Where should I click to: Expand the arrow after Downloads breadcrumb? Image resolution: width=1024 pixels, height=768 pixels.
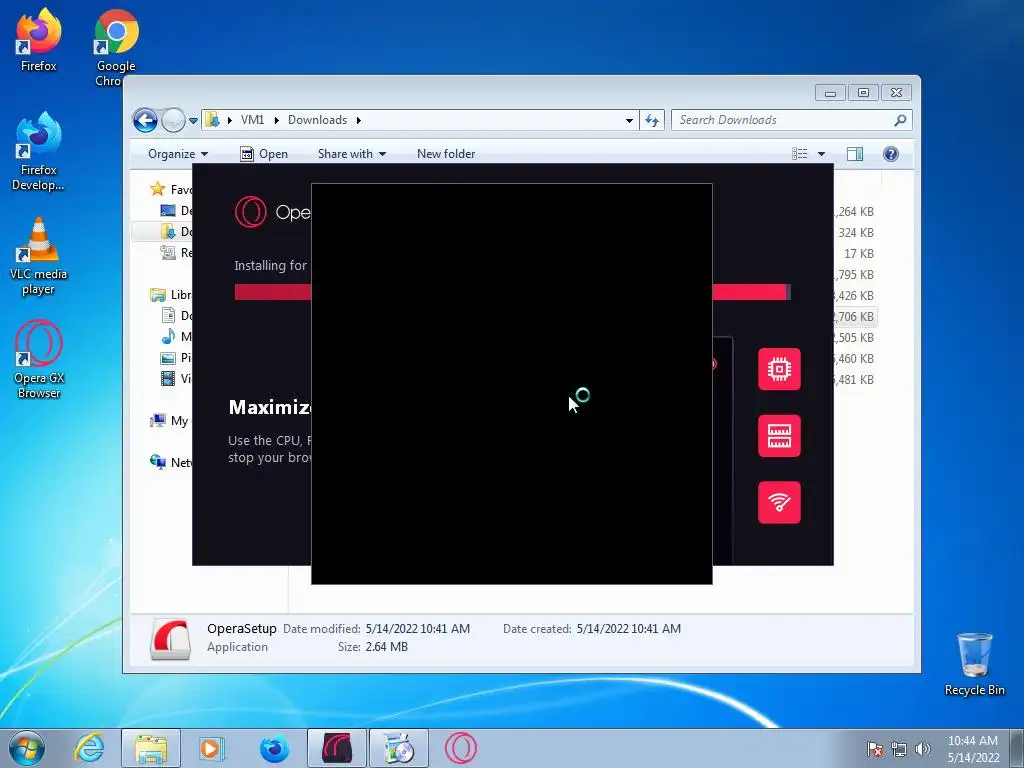tap(359, 120)
